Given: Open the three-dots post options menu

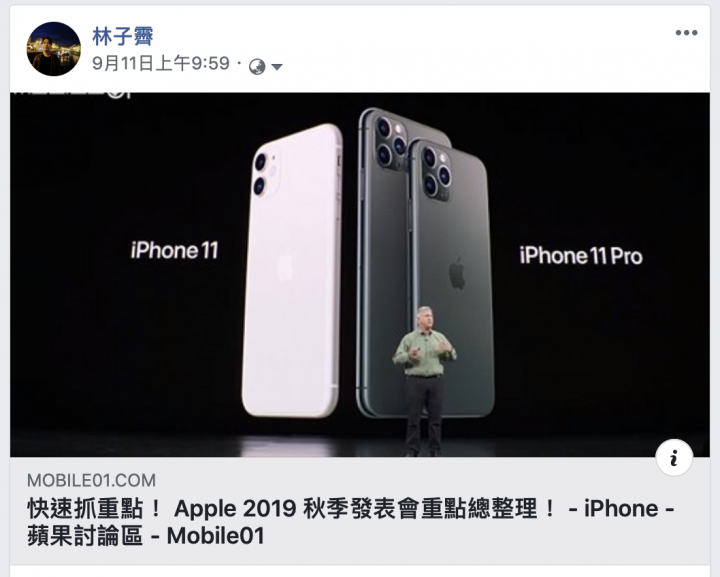Looking at the screenshot, I should click(686, 33).
